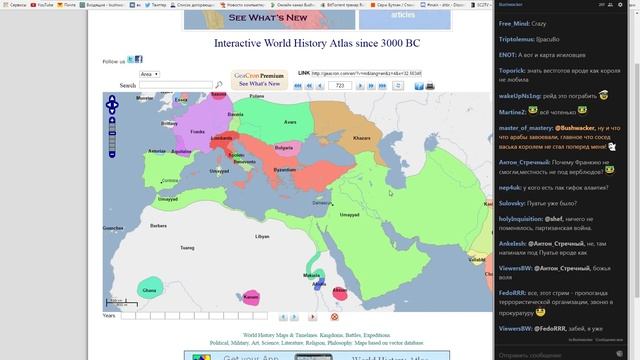Click the YouTube bookmark
The width and height of the screenshot is (640, 360).
click(42, 5)
